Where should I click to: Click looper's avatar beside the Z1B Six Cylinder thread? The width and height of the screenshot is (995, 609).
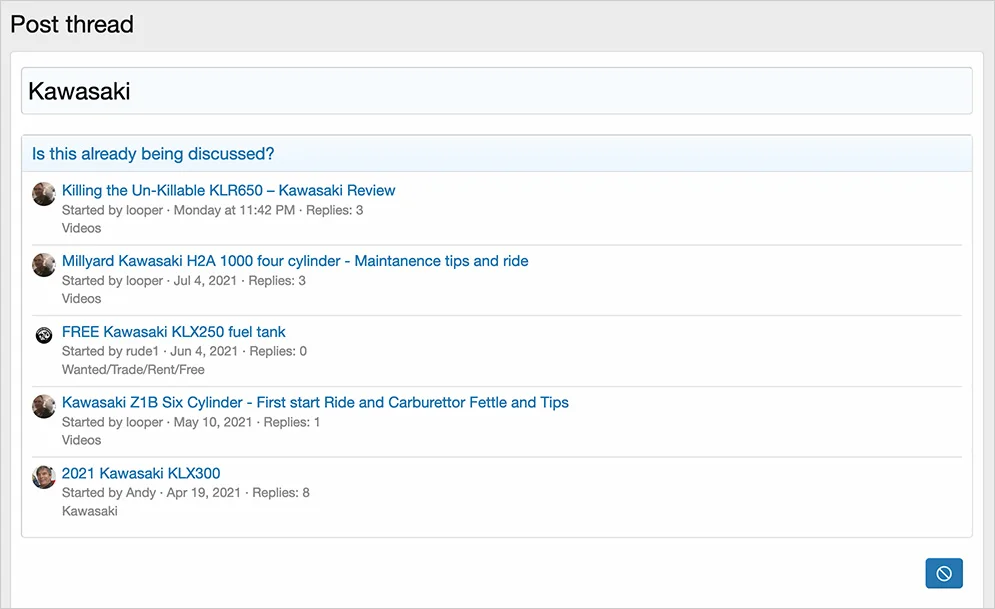click(x=44, y=406)
